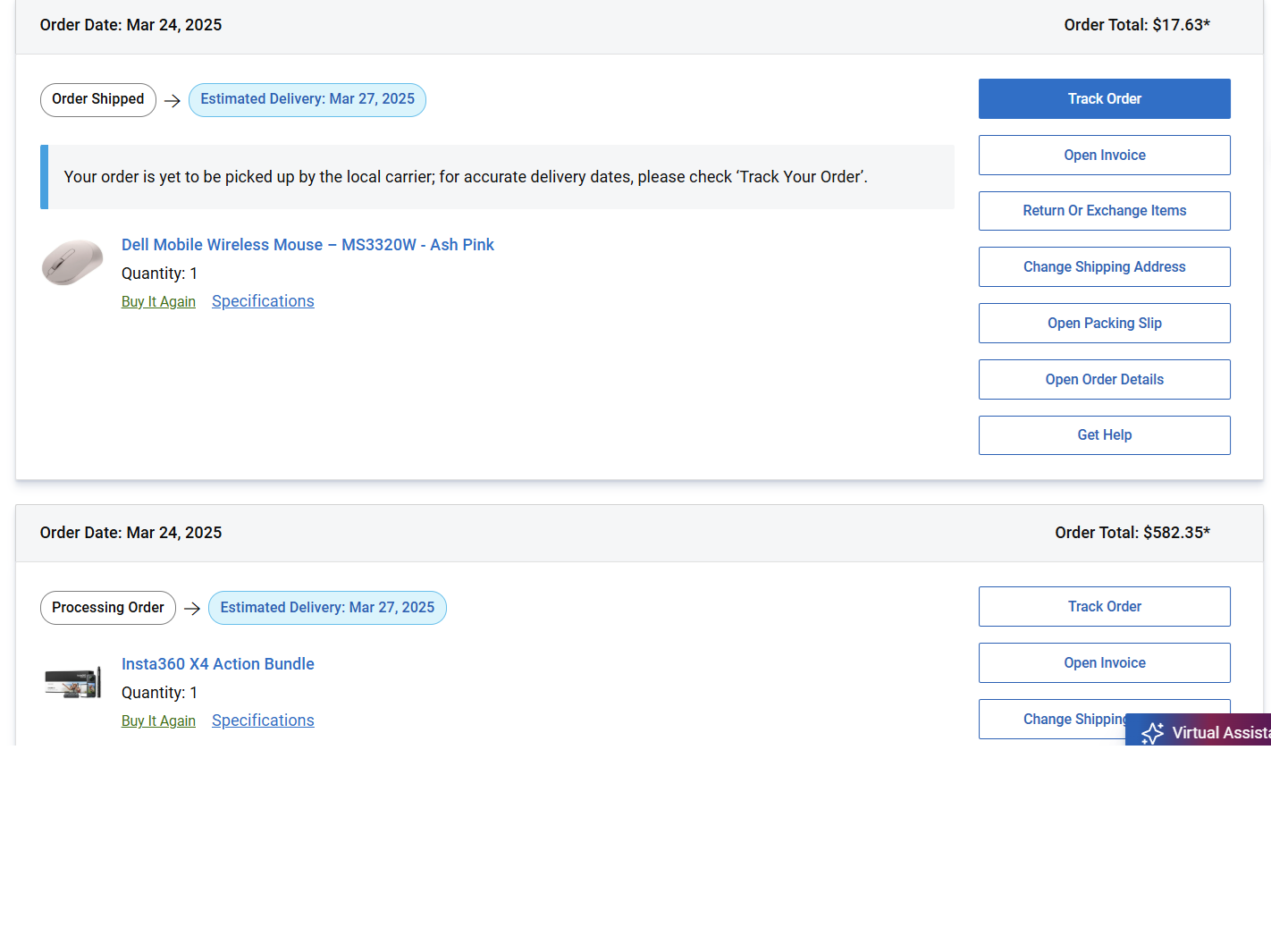Click 'Quantity: 1' under Insta360 bundle
Viewport: 1271px width, 952px height.
pos(159,693)
